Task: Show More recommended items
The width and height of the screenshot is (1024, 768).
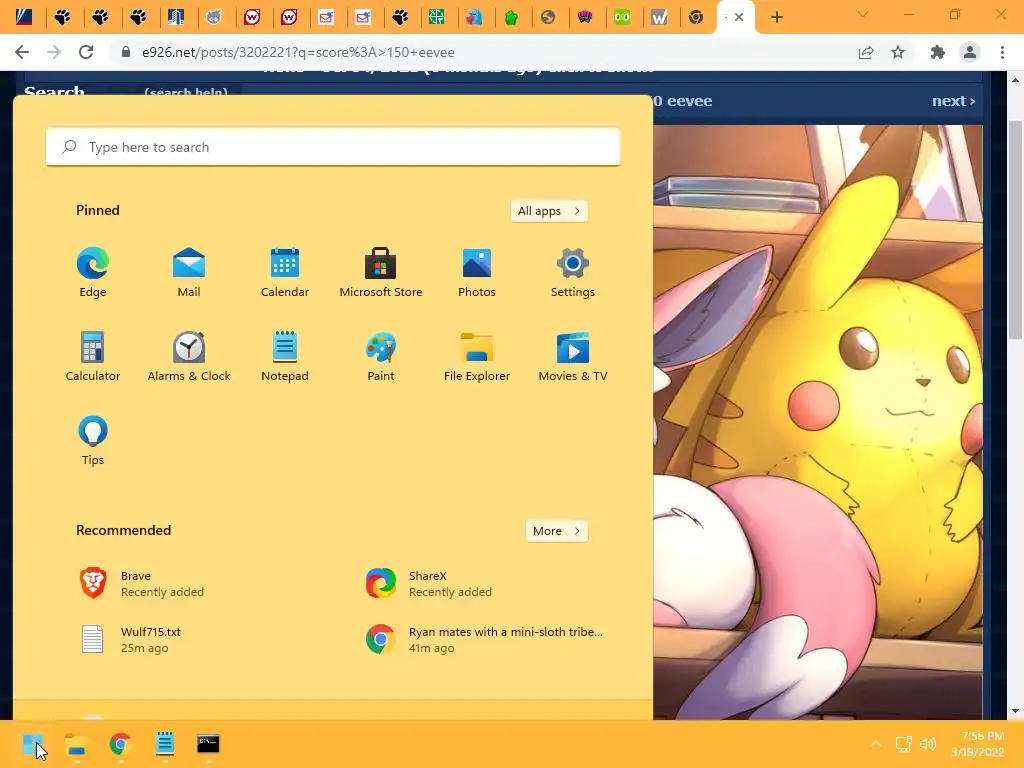Action: [x=556, y=531]
